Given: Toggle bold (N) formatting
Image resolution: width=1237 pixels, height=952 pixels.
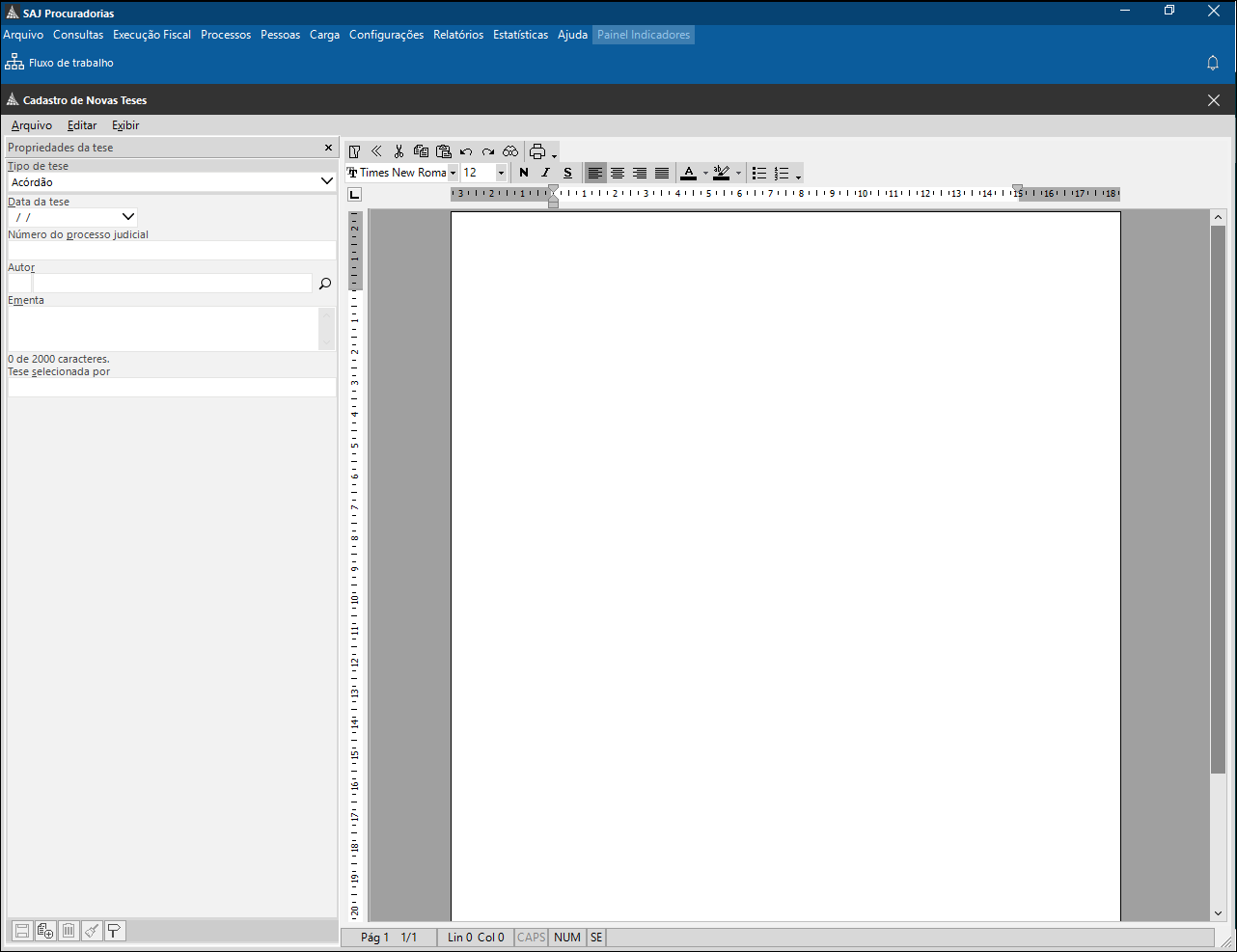Looking at the screenshot, I should pyautogui.click(x=524, y=173).
